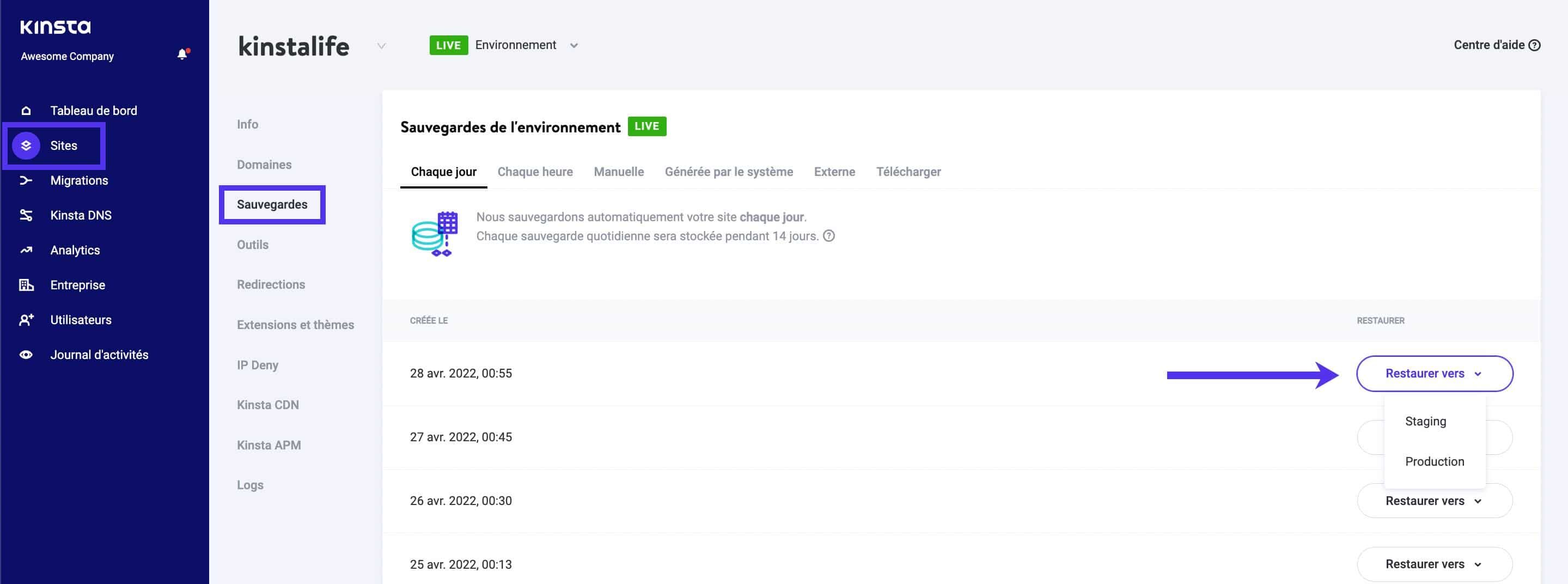The width and height of the screenshot is (1568, 584).
Task: Click the Kinsta logo
Action: tap(56, 27)
